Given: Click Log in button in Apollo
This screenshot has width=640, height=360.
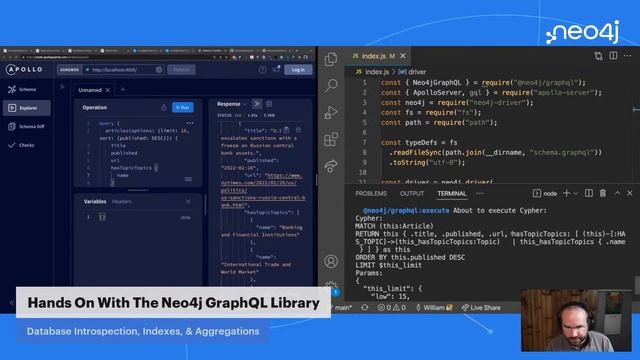Looking at the screenshot, I should (x=298, y=70).
